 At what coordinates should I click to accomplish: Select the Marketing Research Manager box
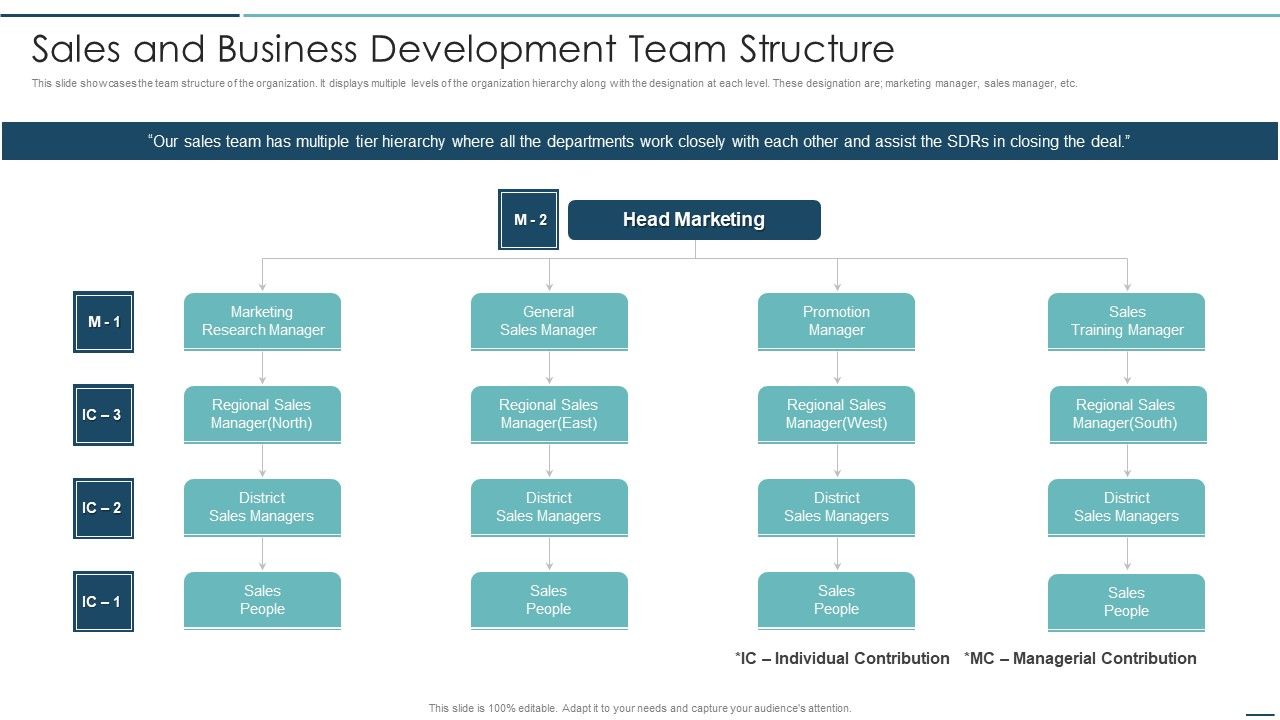click(x=262, y=322)
